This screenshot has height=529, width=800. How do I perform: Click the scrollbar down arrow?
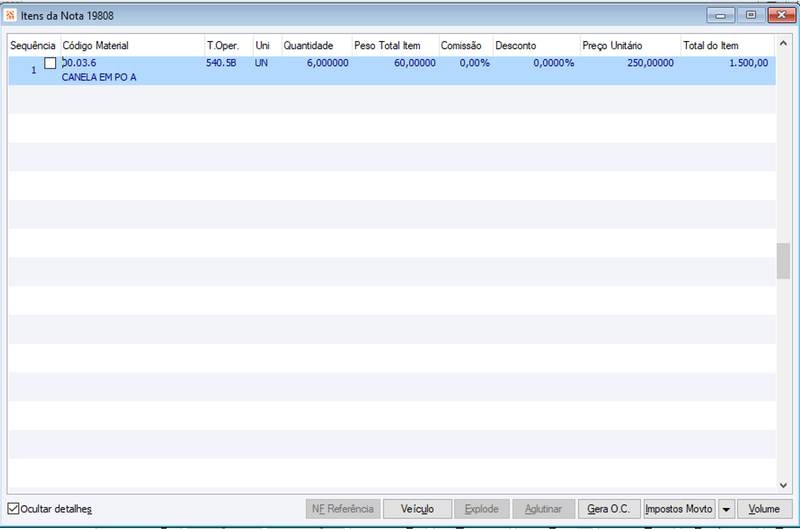click(x=783, y=485)
